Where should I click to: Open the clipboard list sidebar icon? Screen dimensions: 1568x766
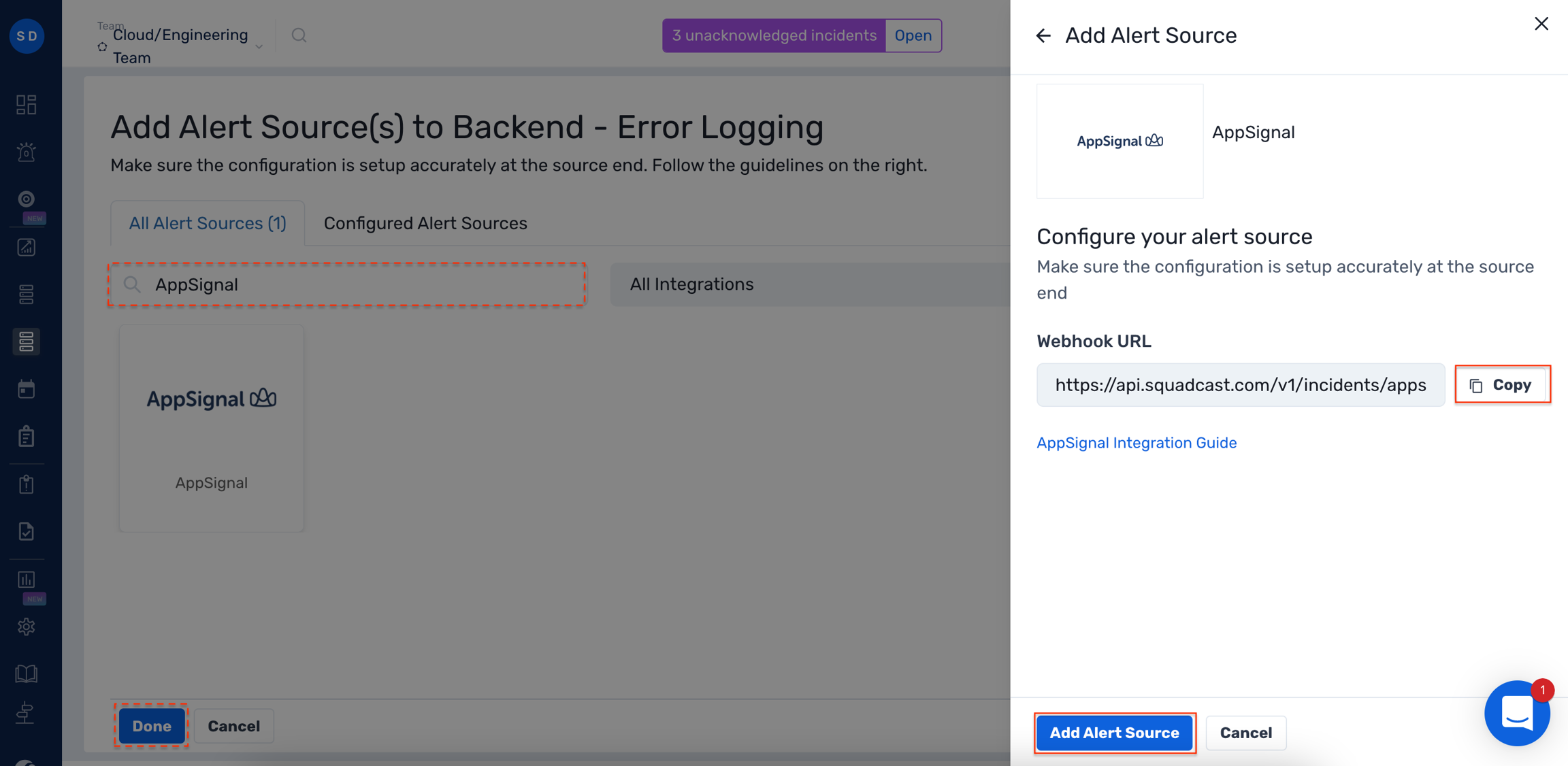click(27, 437)
